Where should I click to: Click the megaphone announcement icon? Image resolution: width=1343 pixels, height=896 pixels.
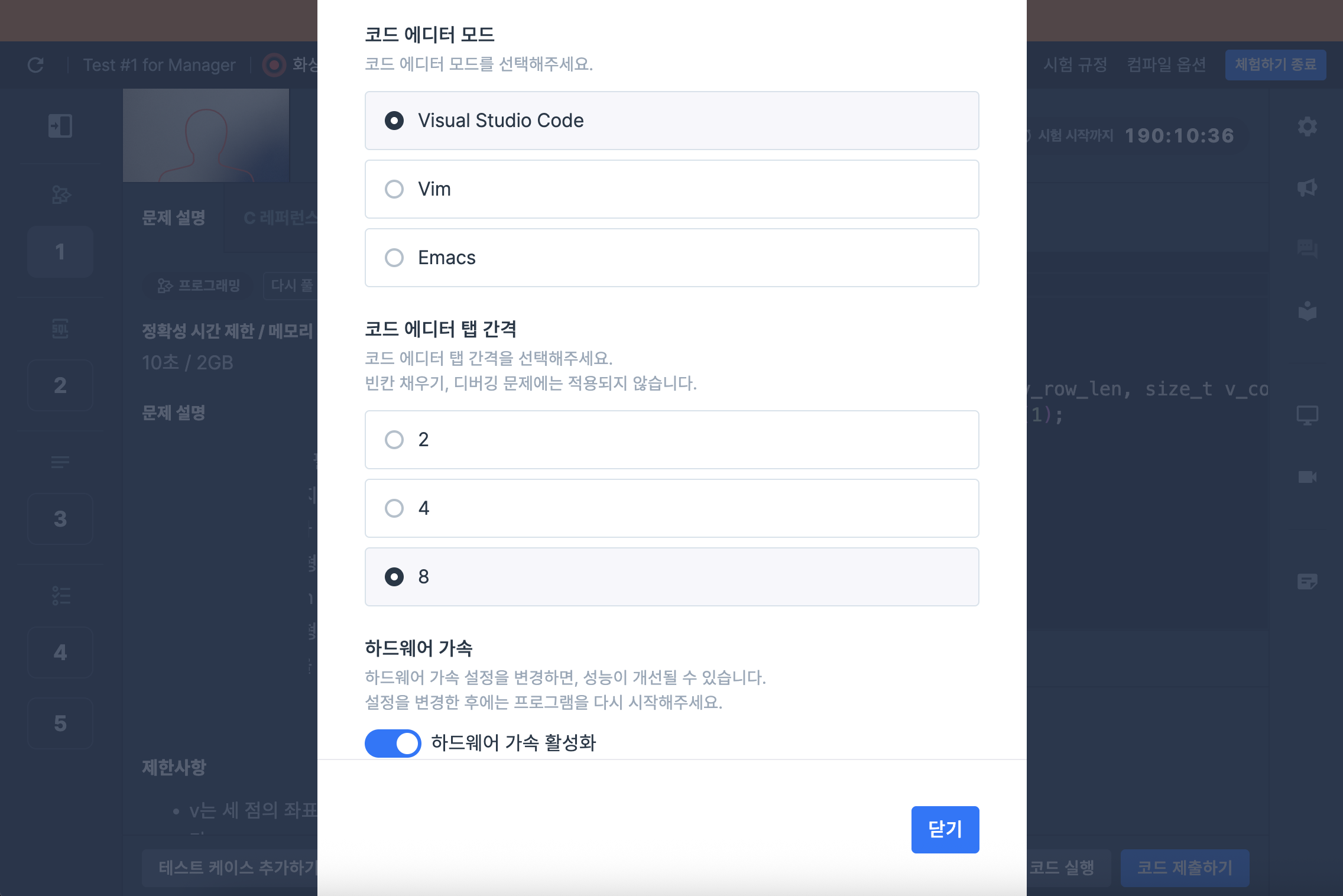[1307, 188]
